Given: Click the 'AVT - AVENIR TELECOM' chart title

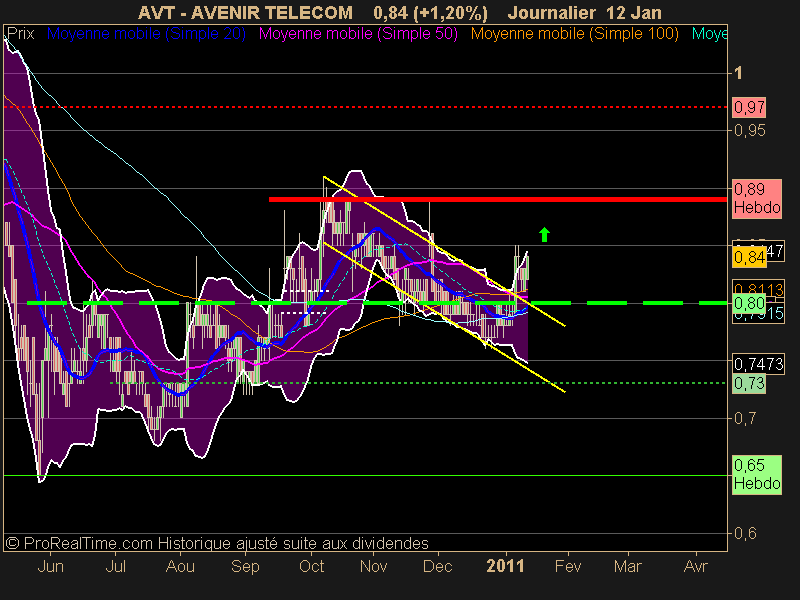Looking at the screenshot, I should pos(245,12).
